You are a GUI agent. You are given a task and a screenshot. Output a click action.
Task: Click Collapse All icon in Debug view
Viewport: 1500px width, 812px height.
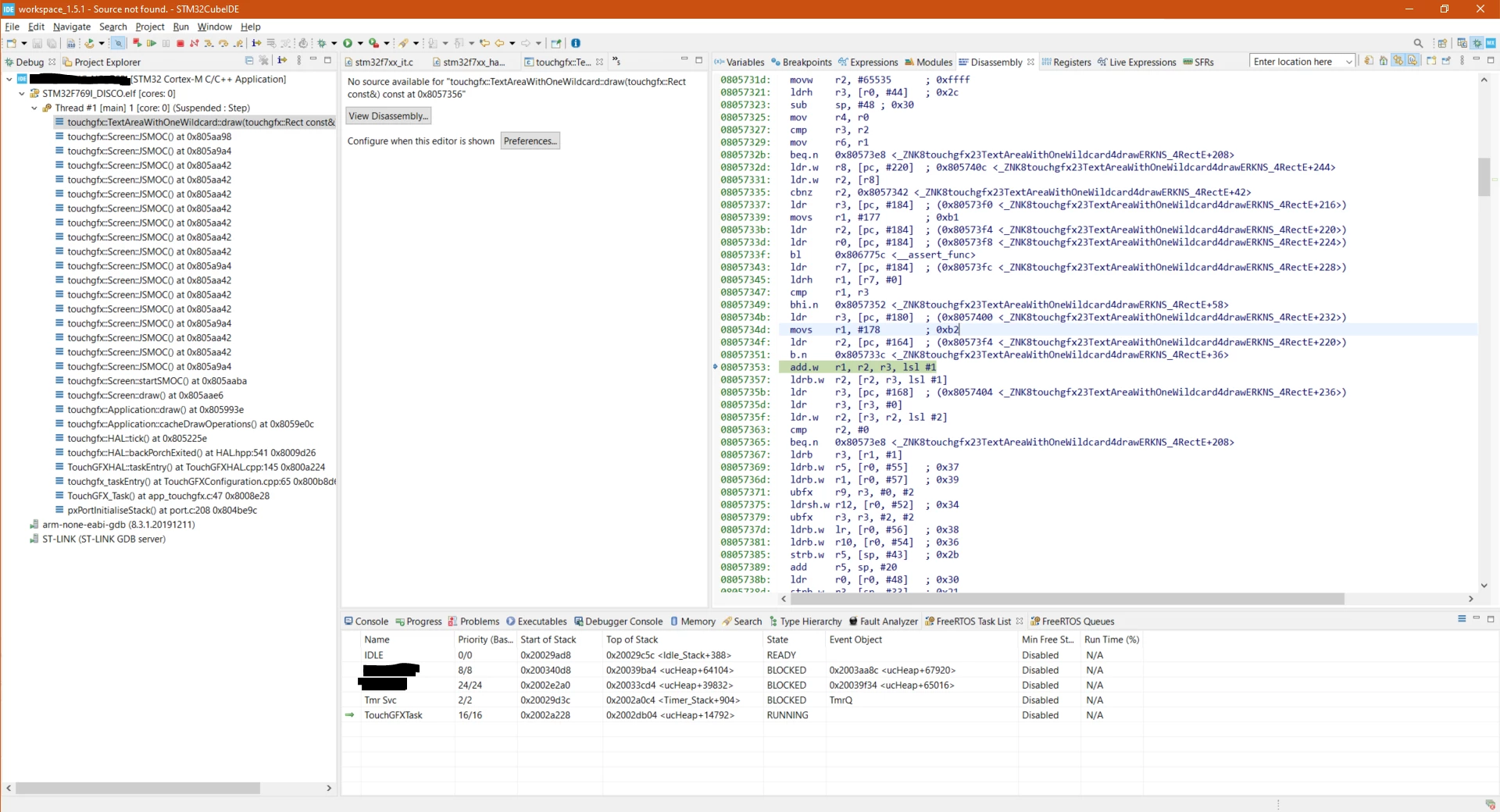(249, 61)
